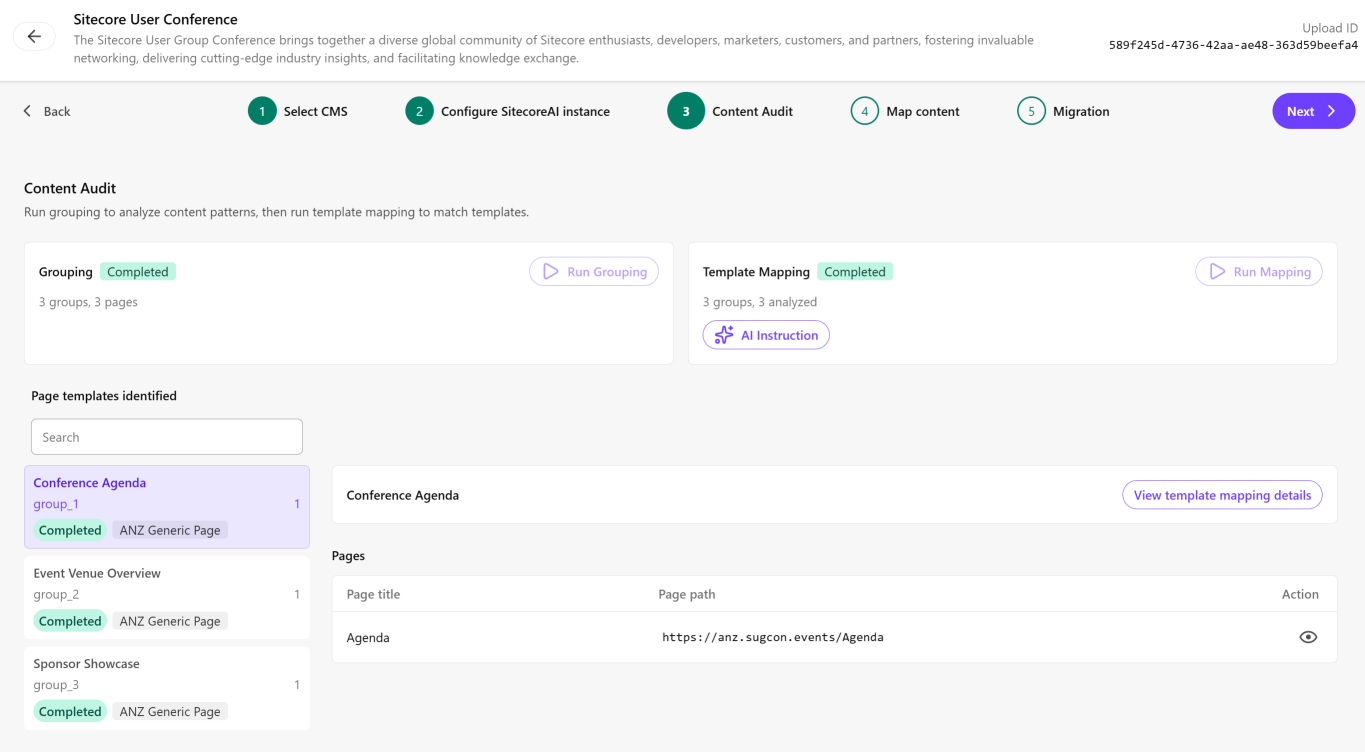Screen dimensions: 1365x752
Task: Click the Run Grouping button
Action: pos(594,271)
